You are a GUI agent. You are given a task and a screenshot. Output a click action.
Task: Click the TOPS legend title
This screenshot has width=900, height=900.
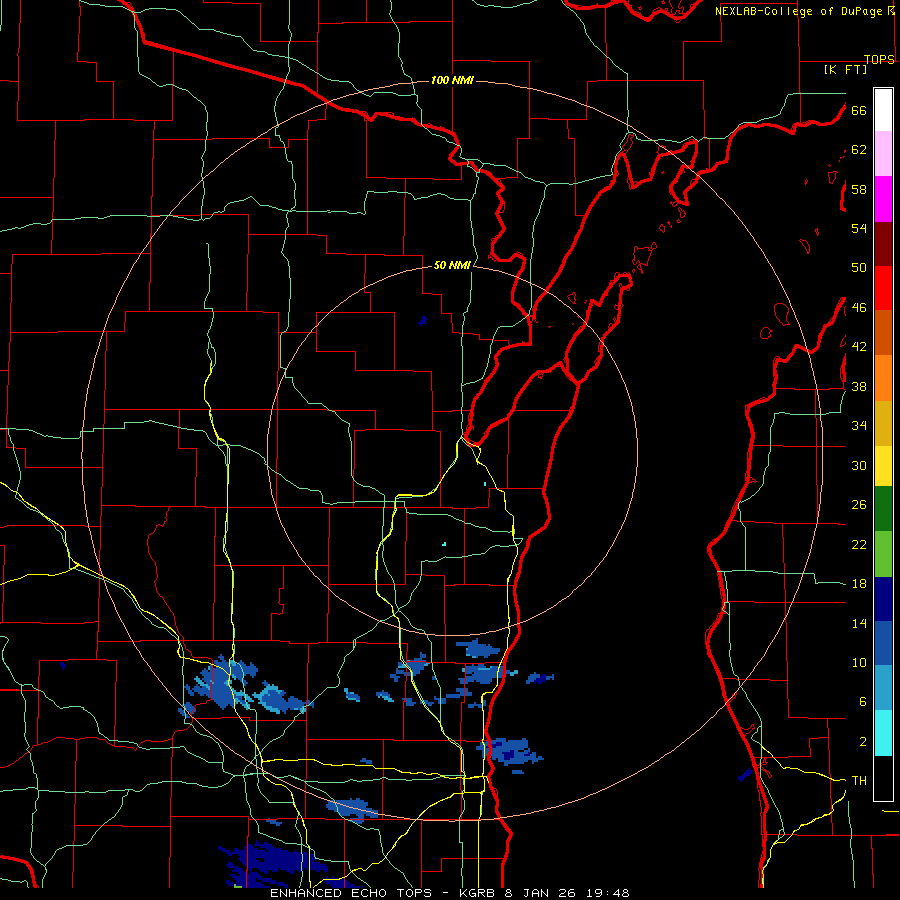coord(879,59)
